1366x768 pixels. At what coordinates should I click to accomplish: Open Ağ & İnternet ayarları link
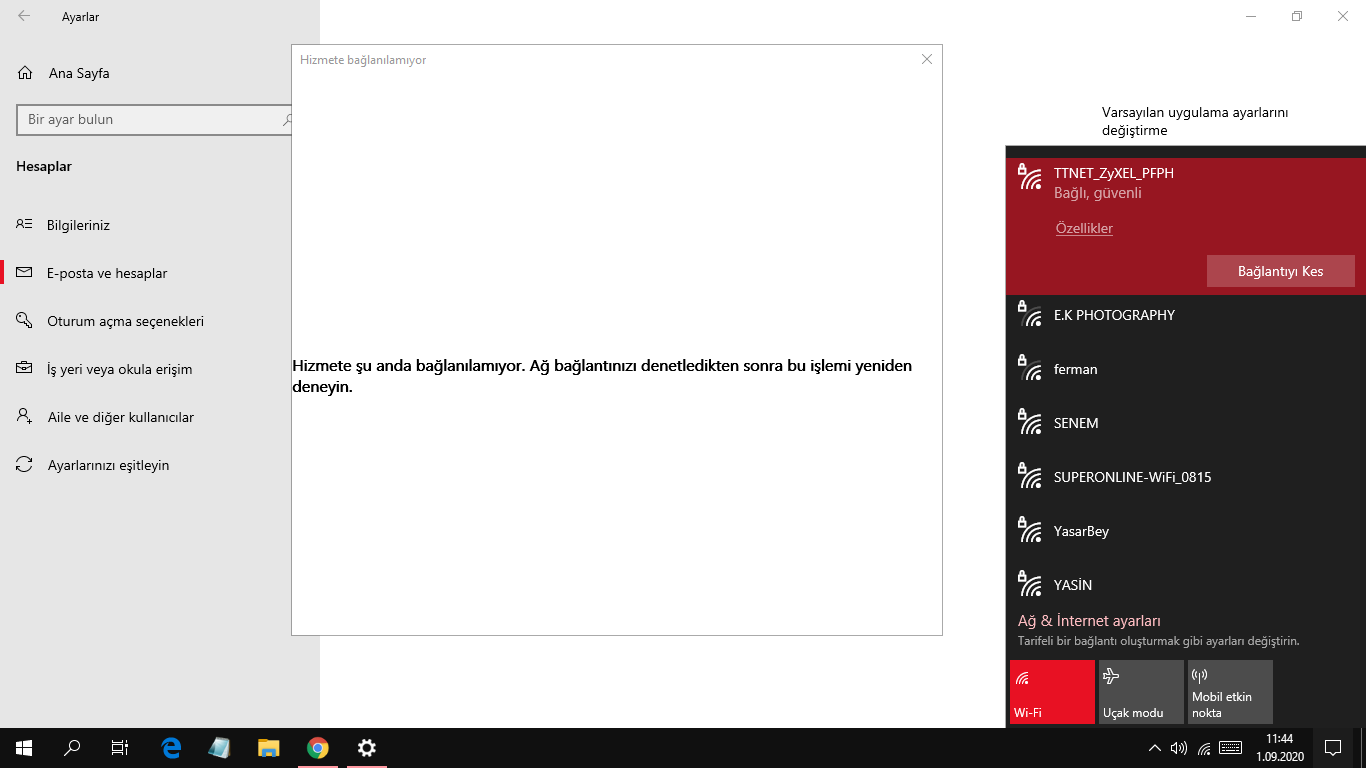pos(1089,621)
